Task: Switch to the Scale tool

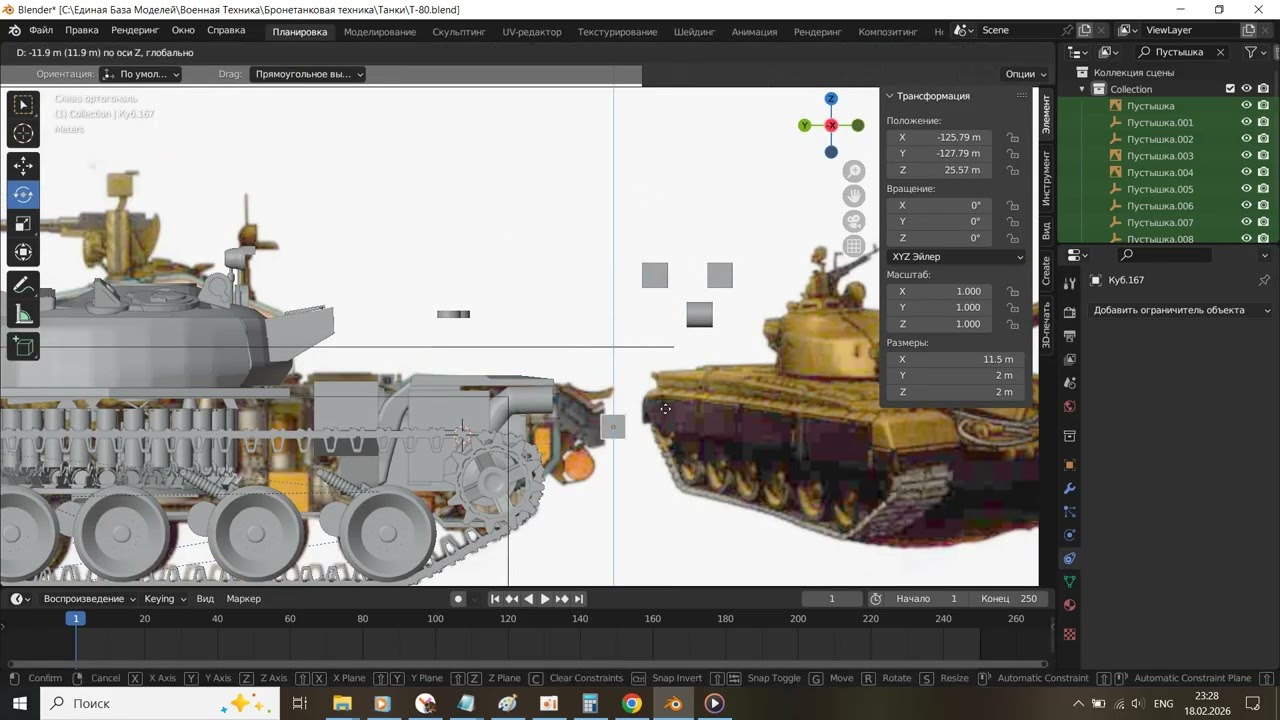Action: (x=23, y=224)
